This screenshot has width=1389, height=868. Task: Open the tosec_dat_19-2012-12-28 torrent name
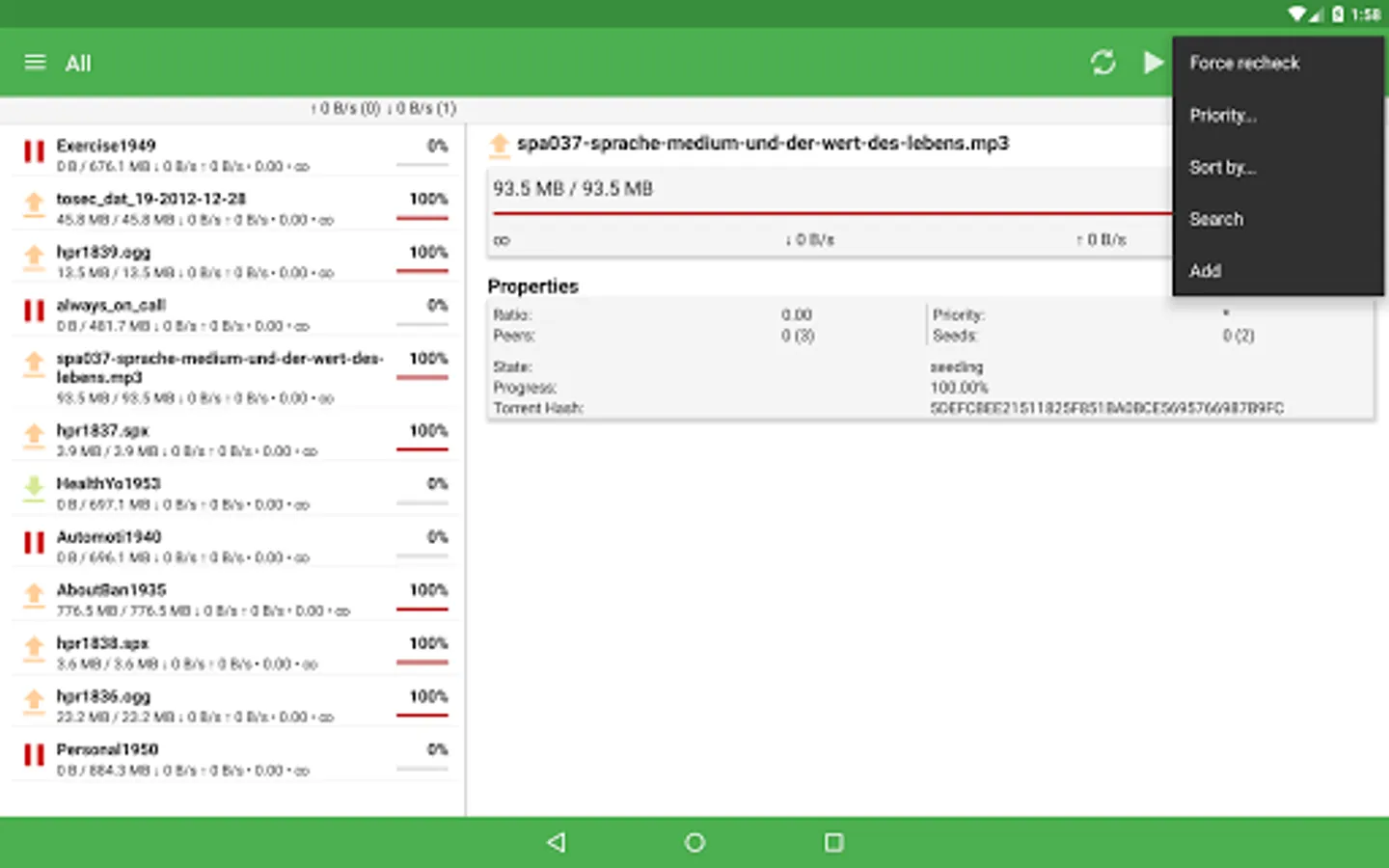tap(151, 199)
